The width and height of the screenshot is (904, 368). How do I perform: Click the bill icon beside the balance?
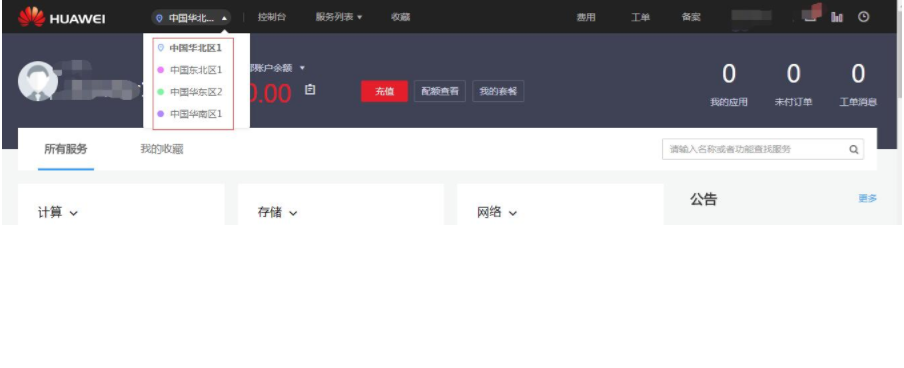(310, 89)
